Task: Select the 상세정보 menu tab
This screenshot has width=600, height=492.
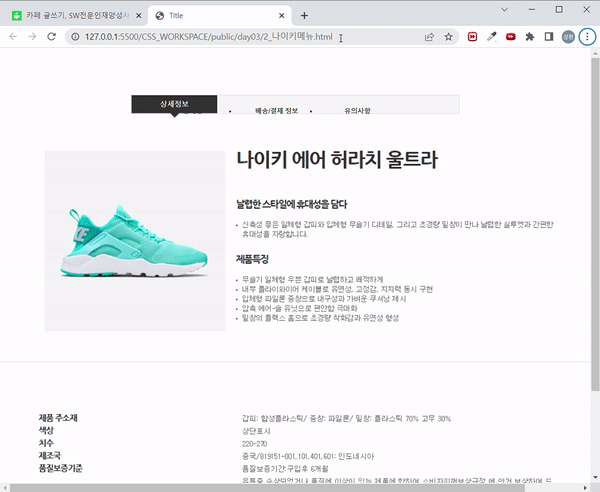Action: click(174, 104)
